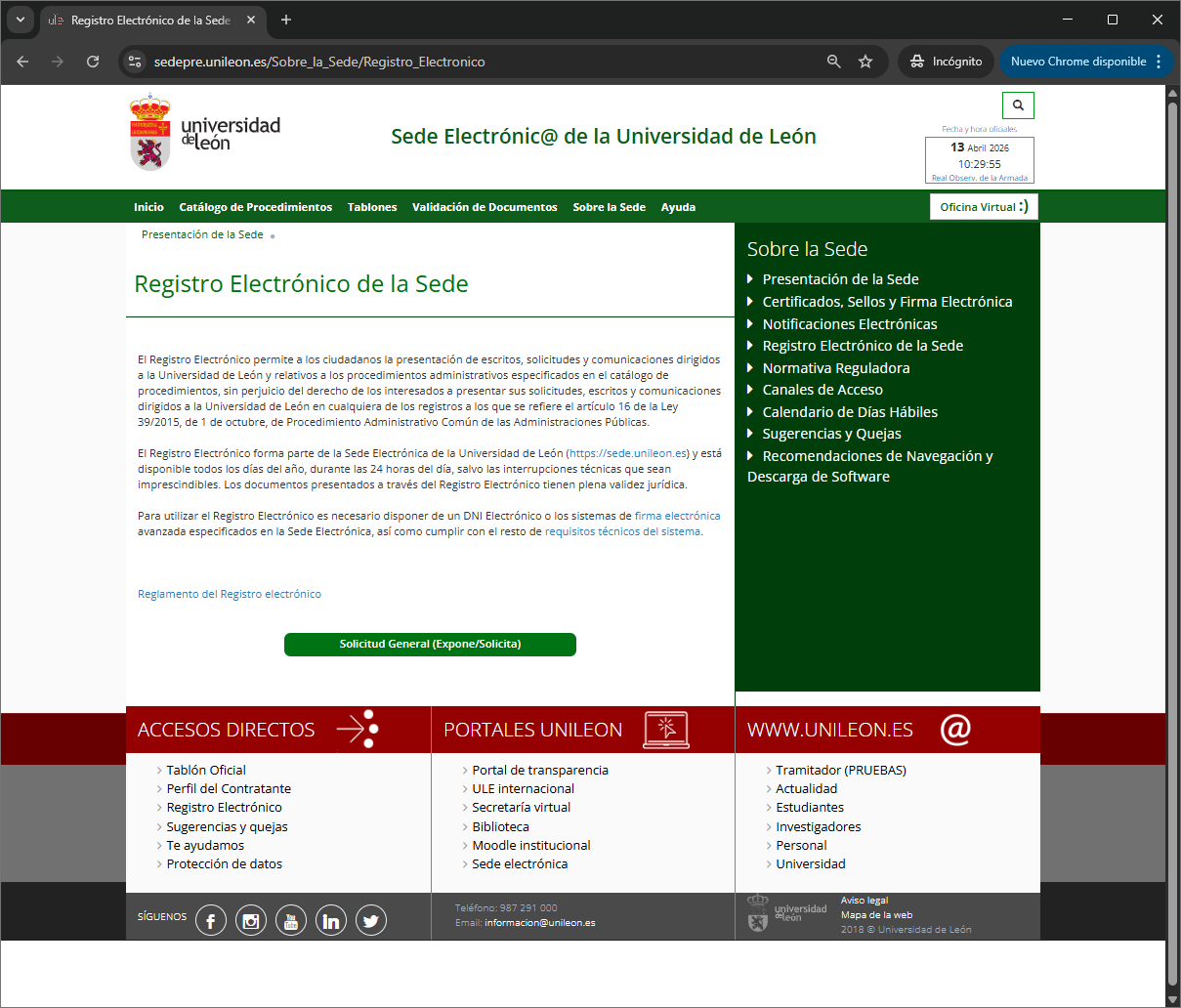Open Recomendaciones de Navegación y Descarga link

point(870,466)
